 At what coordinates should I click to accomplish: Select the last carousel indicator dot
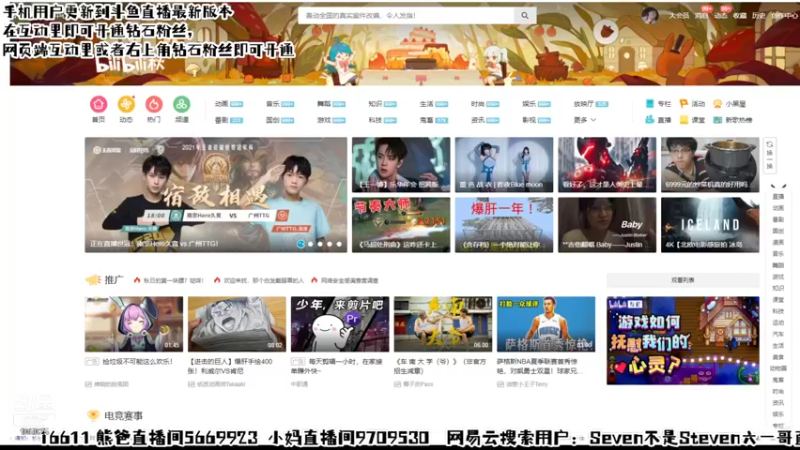pos(339,244)
